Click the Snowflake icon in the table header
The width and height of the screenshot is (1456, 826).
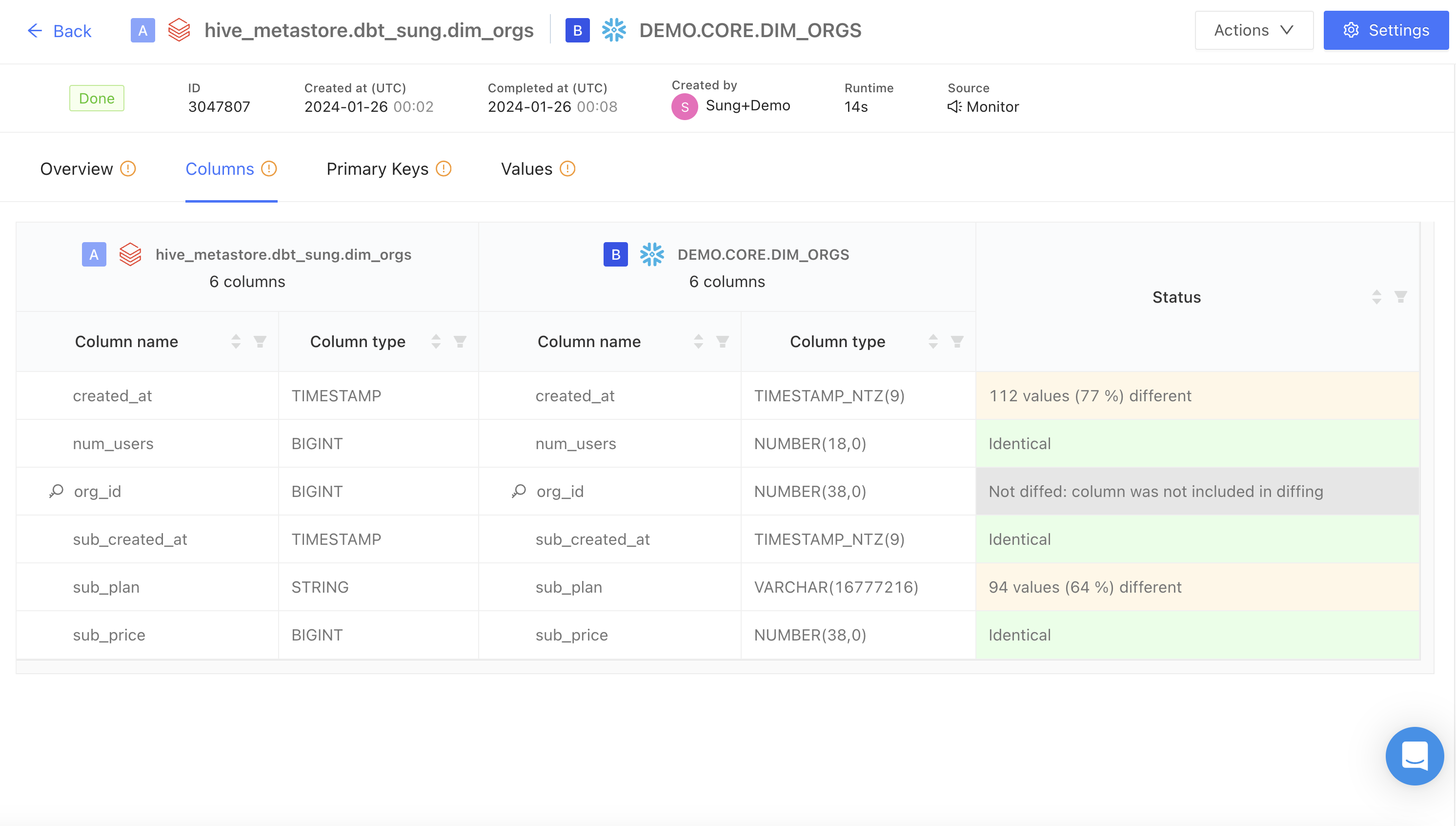point(651,255)
